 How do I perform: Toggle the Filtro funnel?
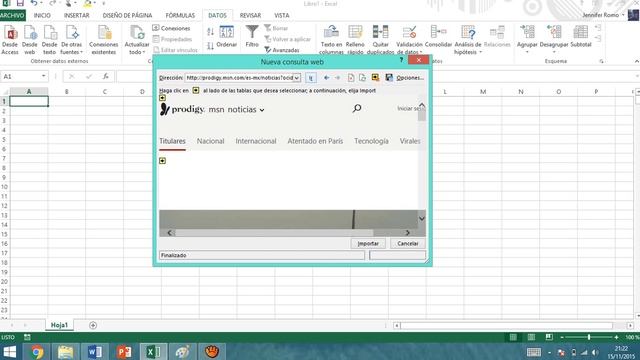(252, 36)
